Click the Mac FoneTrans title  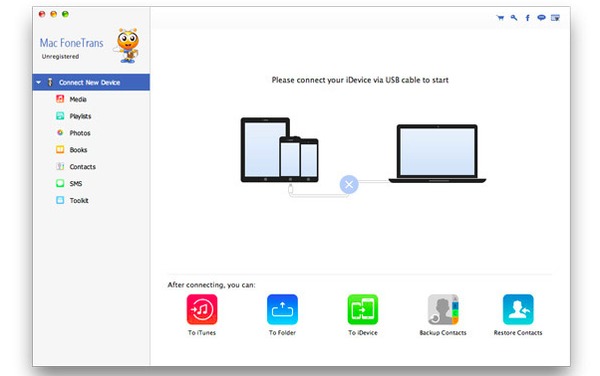tap(72, 43)
